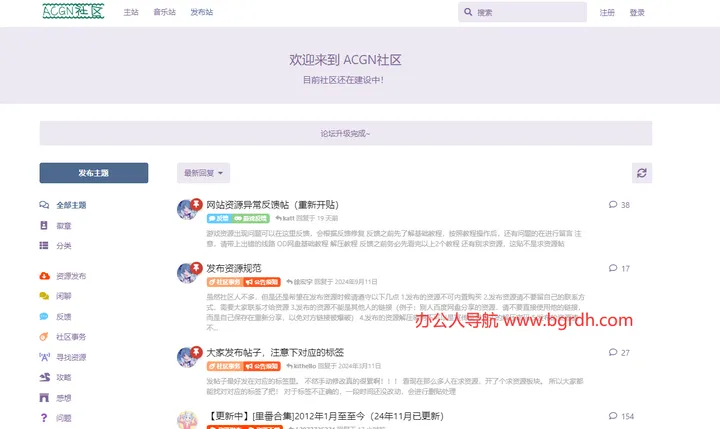Viewport: 720px width, 429px height.
Task: Open the 音乐站 navigation link
Action: pyautogui.click(x=164, y=12)
